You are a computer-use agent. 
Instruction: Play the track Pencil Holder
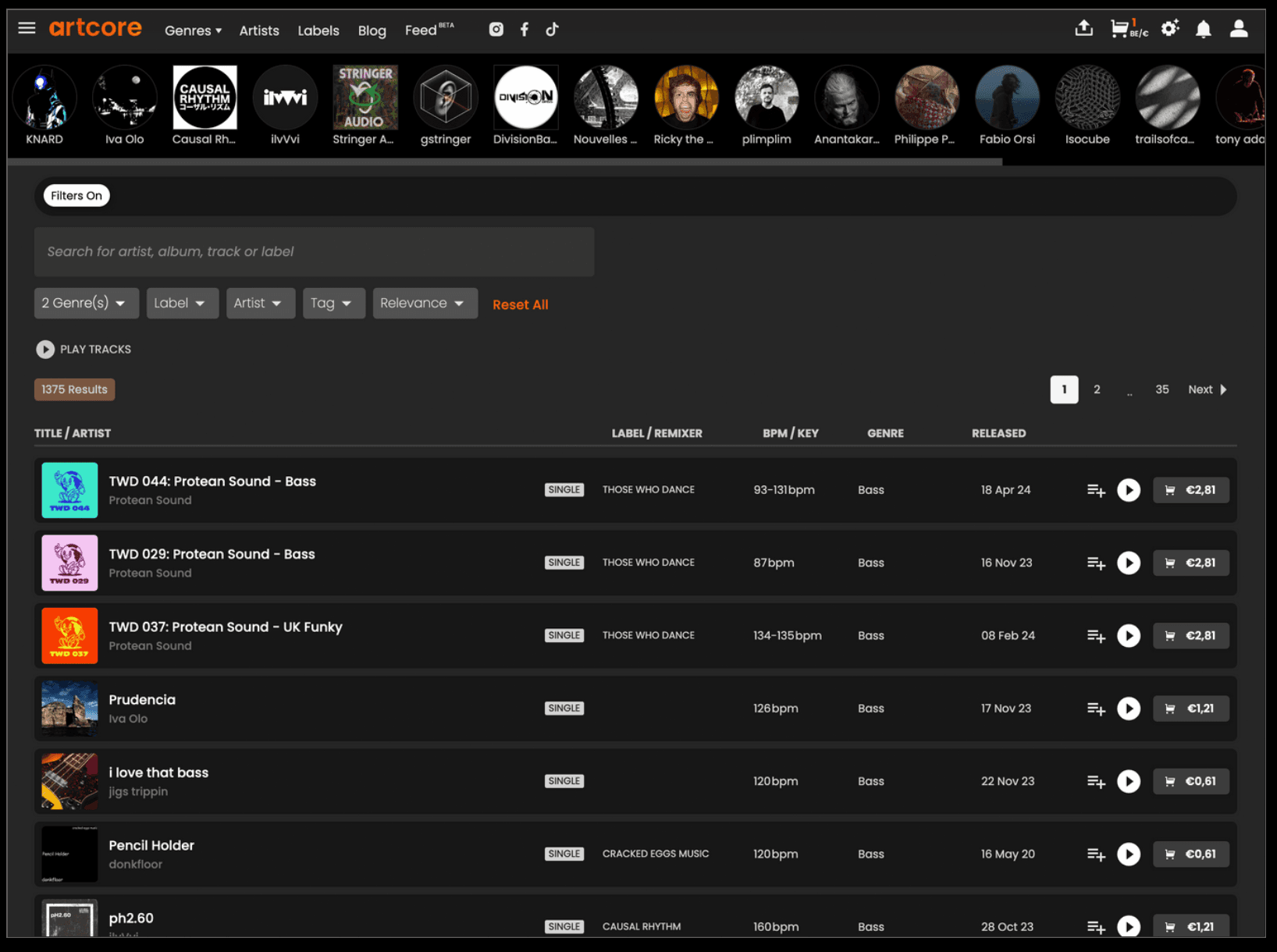[1128, 854]
